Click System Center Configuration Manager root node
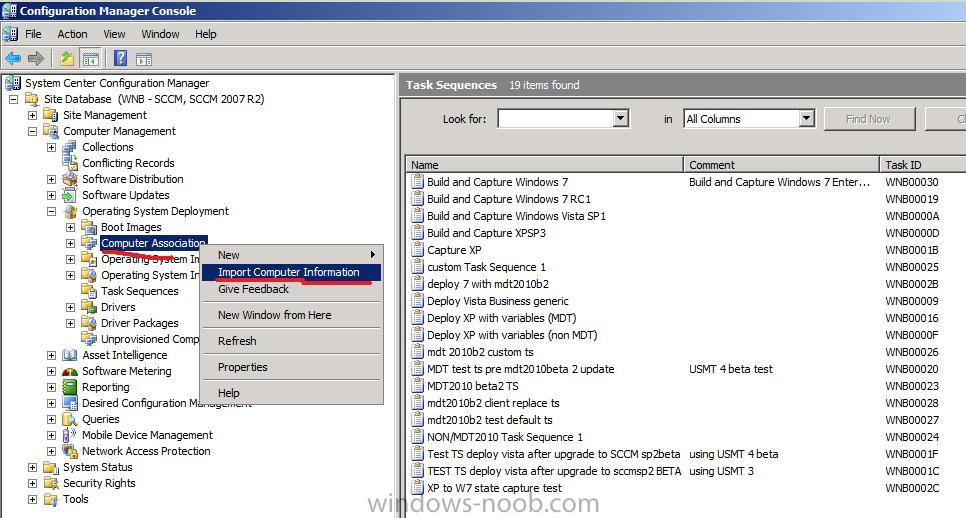 (x=117, y=83)
